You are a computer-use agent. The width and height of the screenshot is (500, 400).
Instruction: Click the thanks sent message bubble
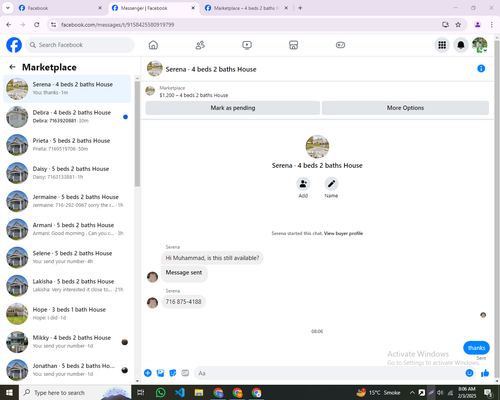click(x=476, y=348)
